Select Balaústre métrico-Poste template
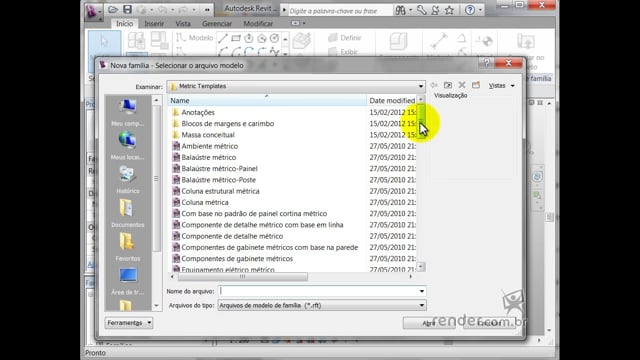This screenshot has height=360, width=640. coord(218,180)
